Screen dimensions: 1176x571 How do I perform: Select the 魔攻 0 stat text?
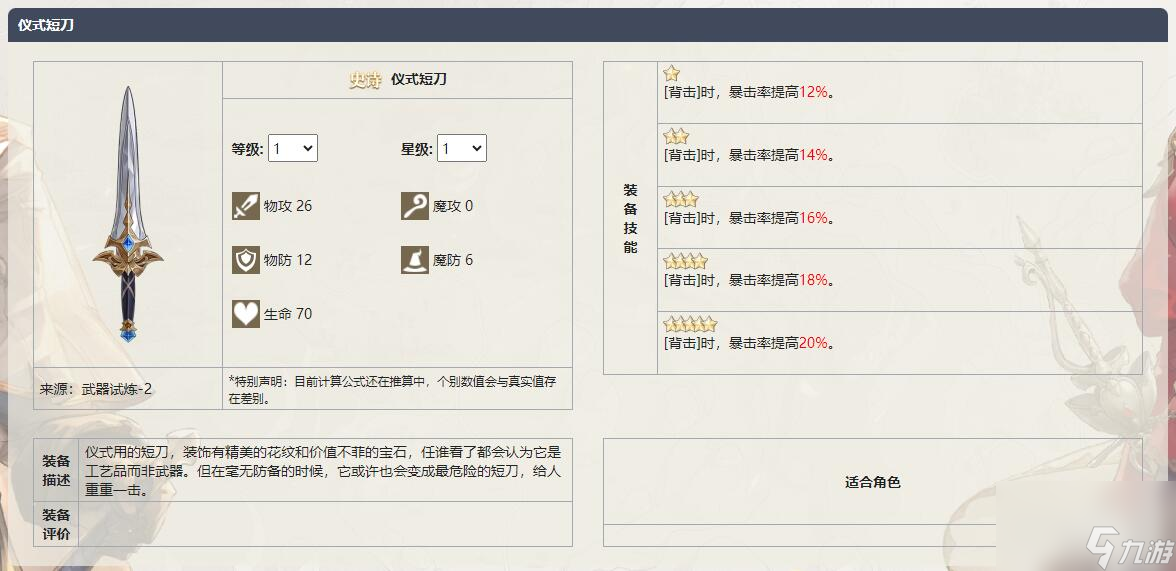453,206
